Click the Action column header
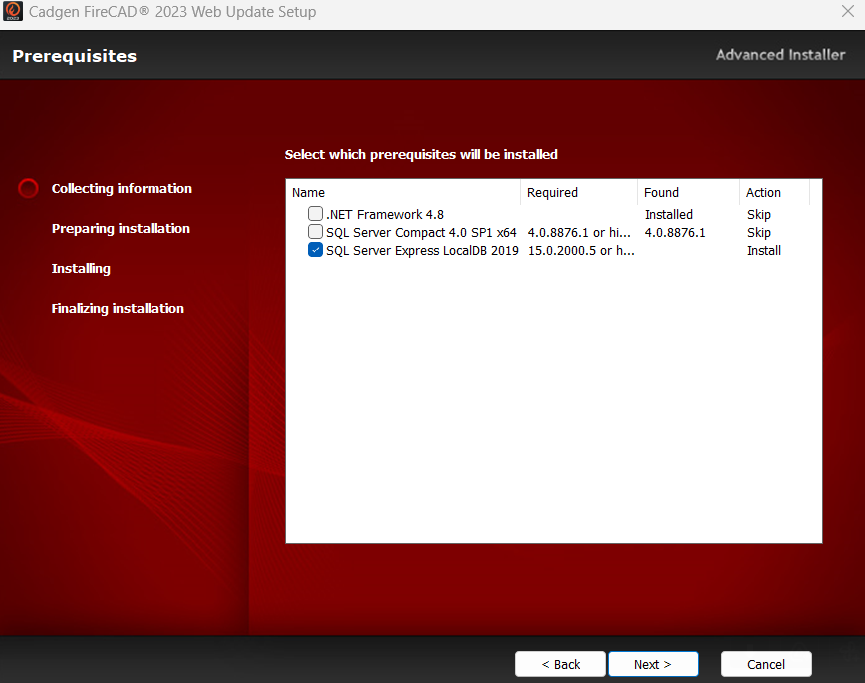This screenshot has width=865, height=683. pyautogui.click(x=775, y=193)
